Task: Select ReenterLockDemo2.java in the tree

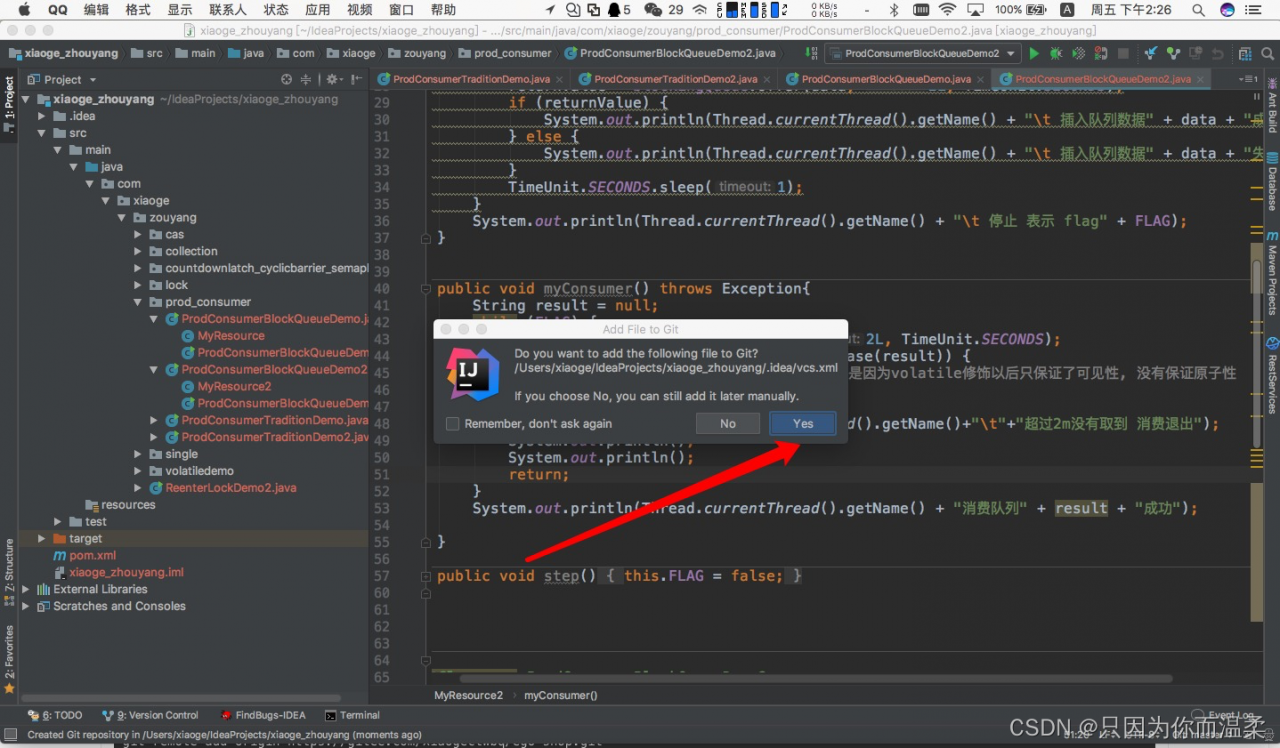Action: click(x=231, y=488)
